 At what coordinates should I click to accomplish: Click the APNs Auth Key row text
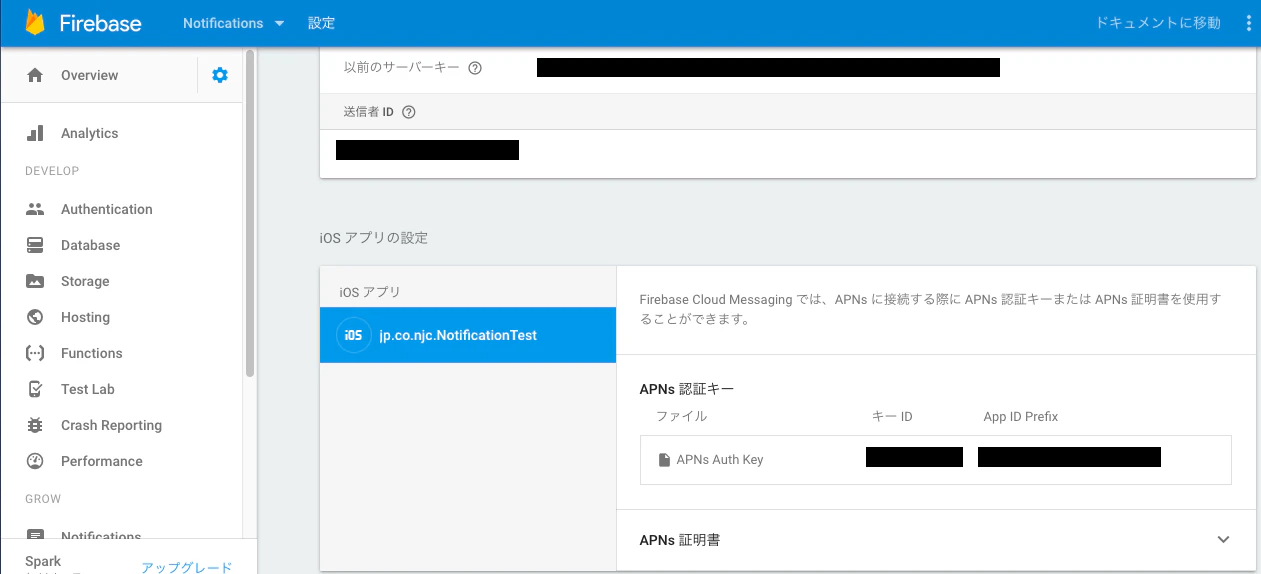click(x=720, y=460)
